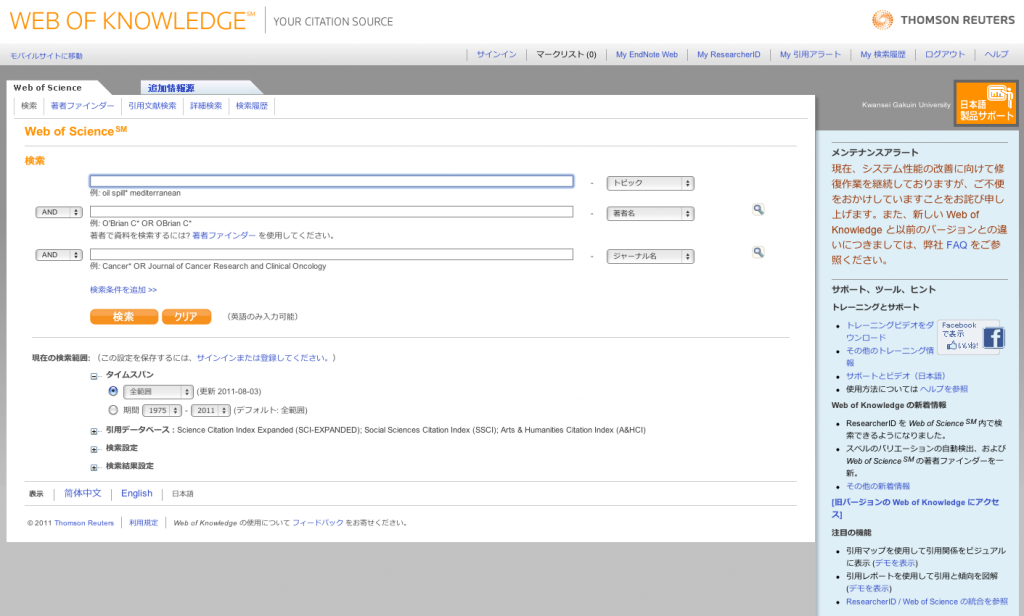The width and height of the screenshot is (1024, 616).
Task: Click citation report デモを表示 link
Action: coord(869,589)
